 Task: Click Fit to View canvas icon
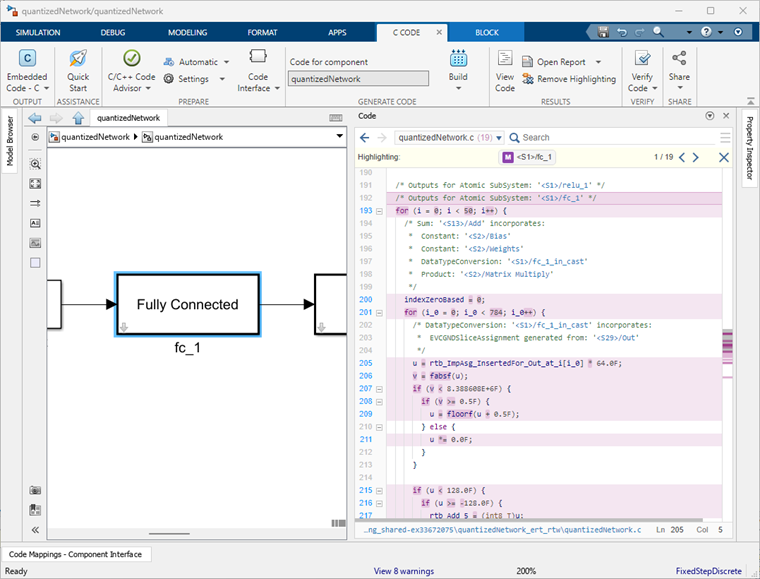pos(35,184)
